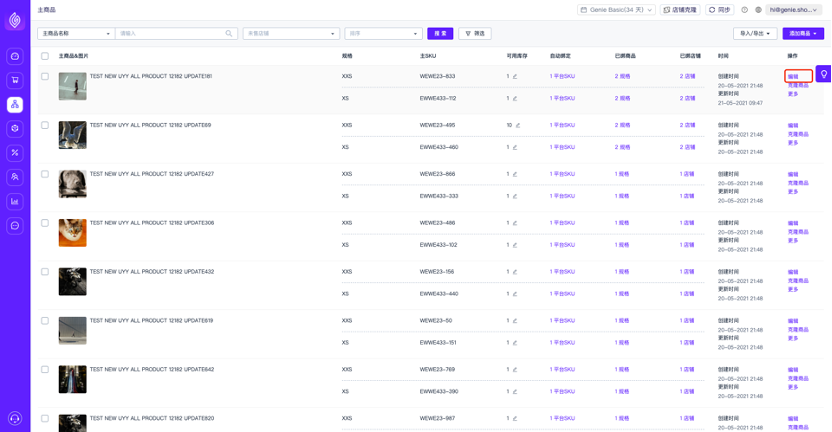Open thumbnail image of product UPDATE427
This screenshot has width=832, height=432.
pos(72,184)
